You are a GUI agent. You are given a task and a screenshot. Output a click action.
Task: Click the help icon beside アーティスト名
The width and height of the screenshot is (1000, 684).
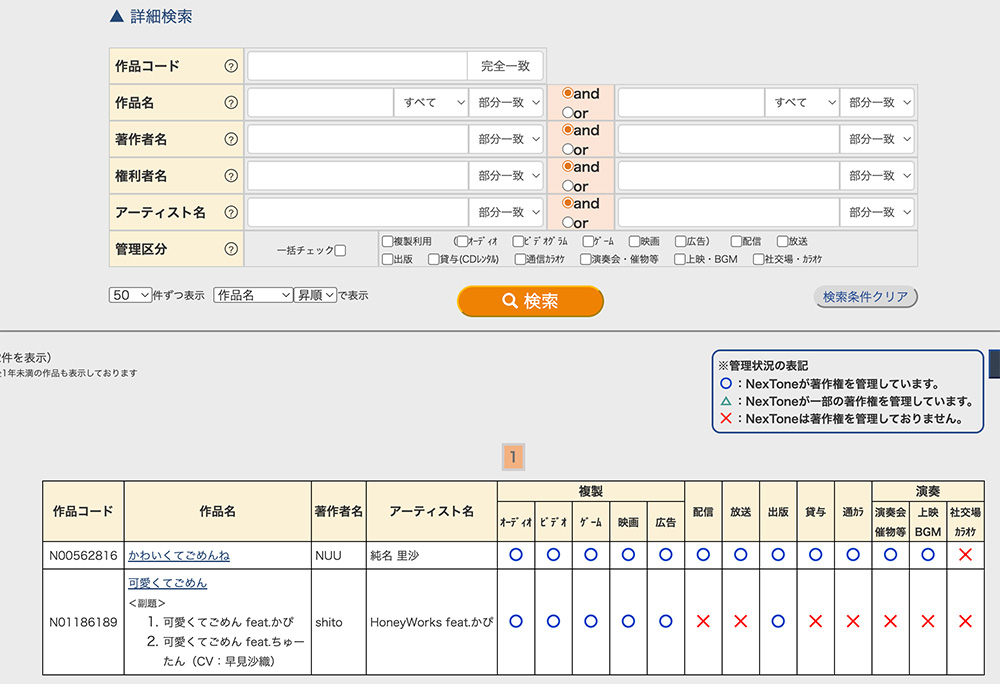tap(231, 212)
